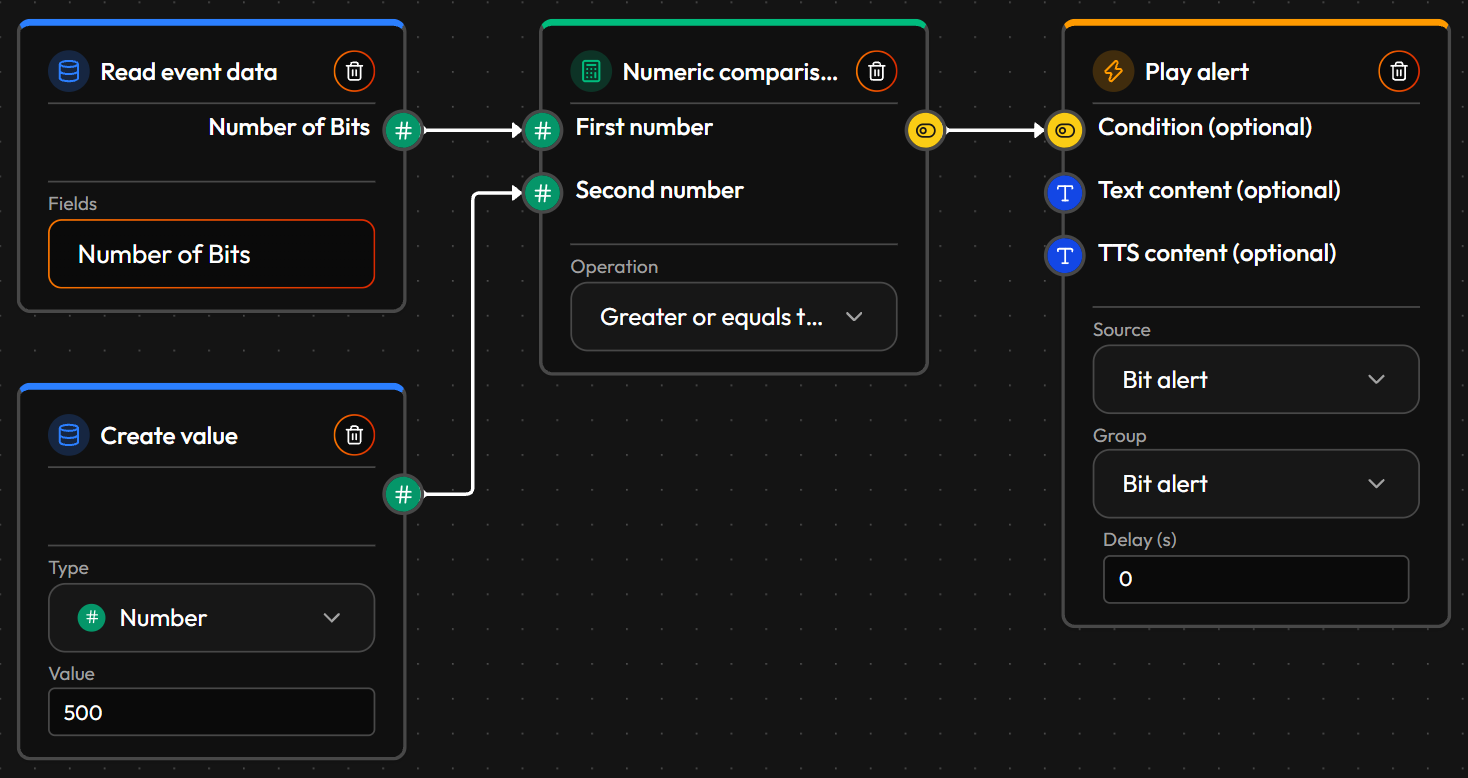Click the Second number label
Image resolution: width=1468 pixels, height=778 pixels.
[x=659, y=190]
